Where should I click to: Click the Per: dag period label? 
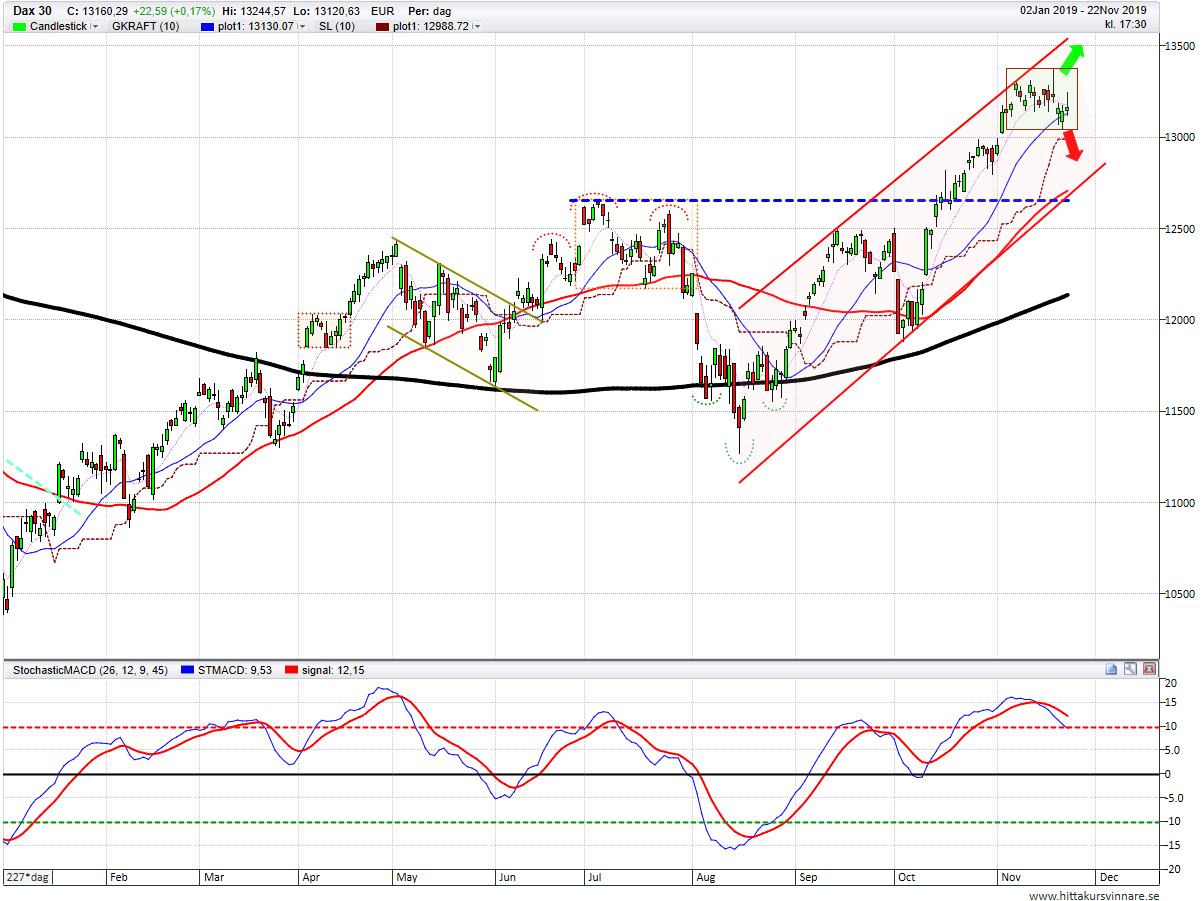tap(430, 10)
